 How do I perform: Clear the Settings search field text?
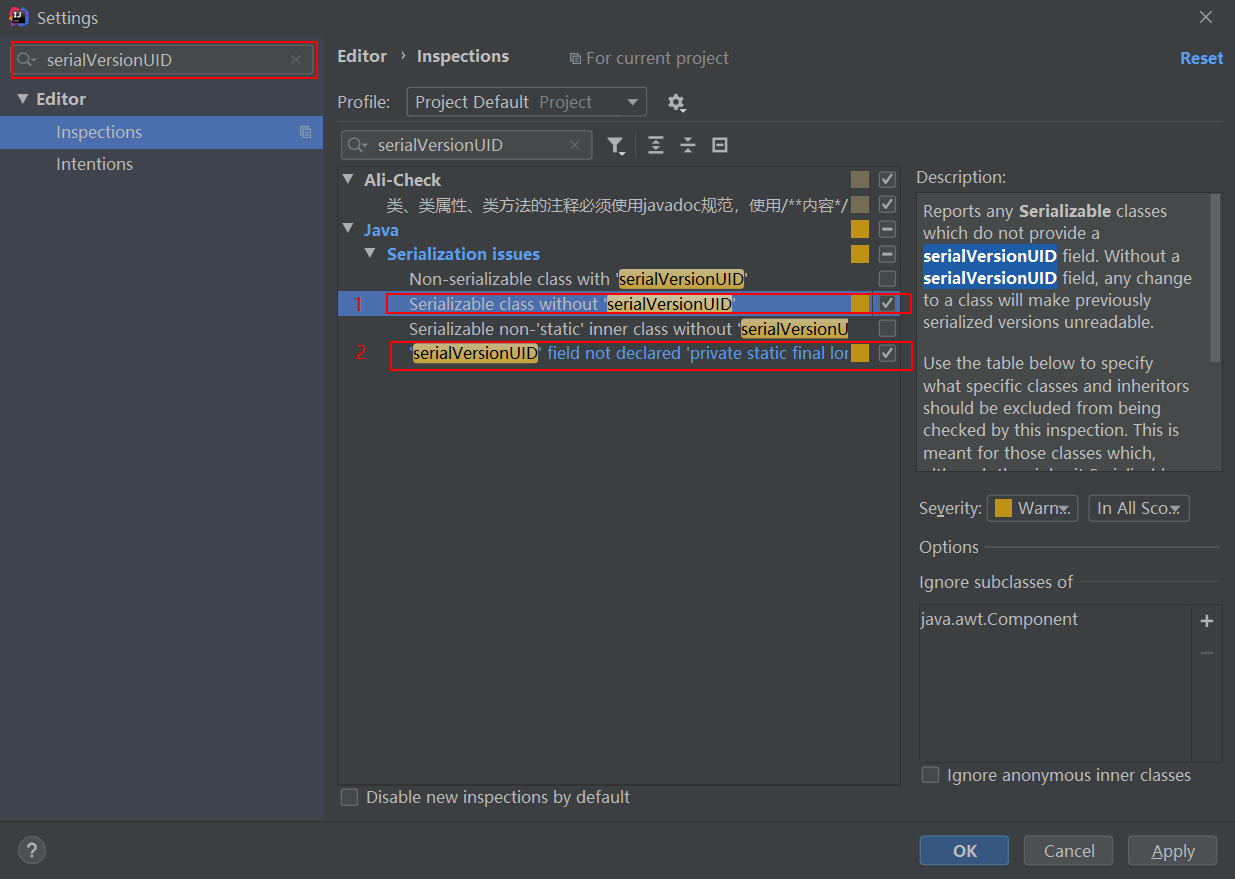tap(295, 60)
